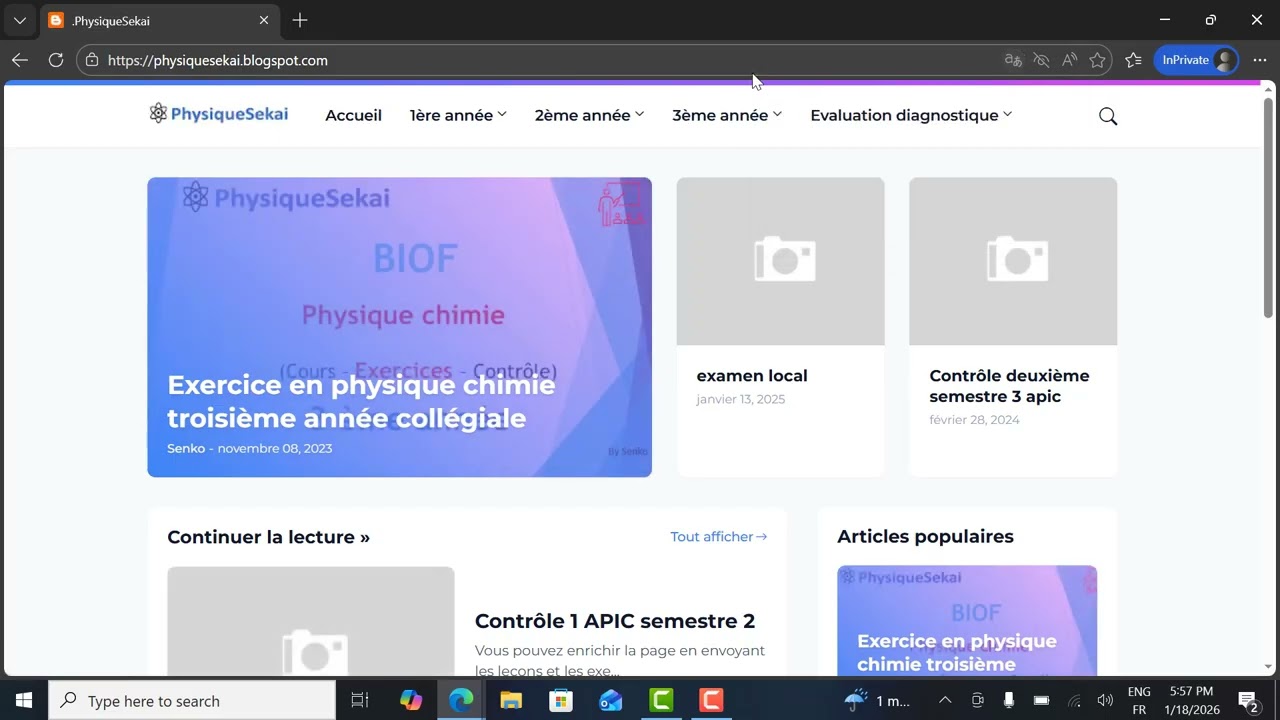1280x720 pixels.
Task: Close the PhysiqueSekai tab
Action: (x=264, y=20)
